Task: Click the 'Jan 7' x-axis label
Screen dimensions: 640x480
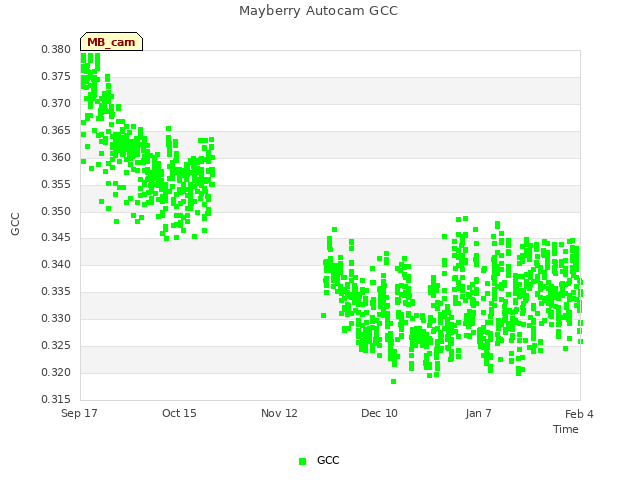Action: tap(478, 413)
